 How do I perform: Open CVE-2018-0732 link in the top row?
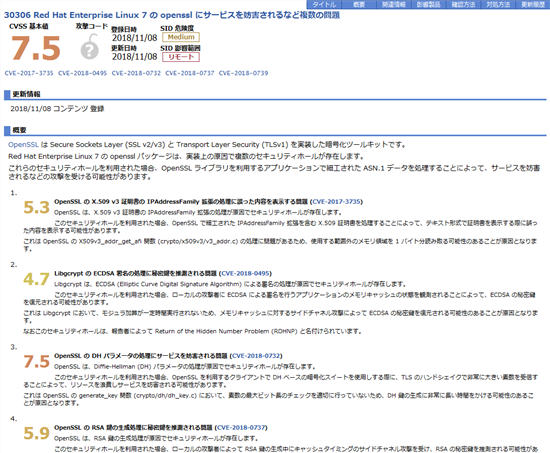point(136,73)
